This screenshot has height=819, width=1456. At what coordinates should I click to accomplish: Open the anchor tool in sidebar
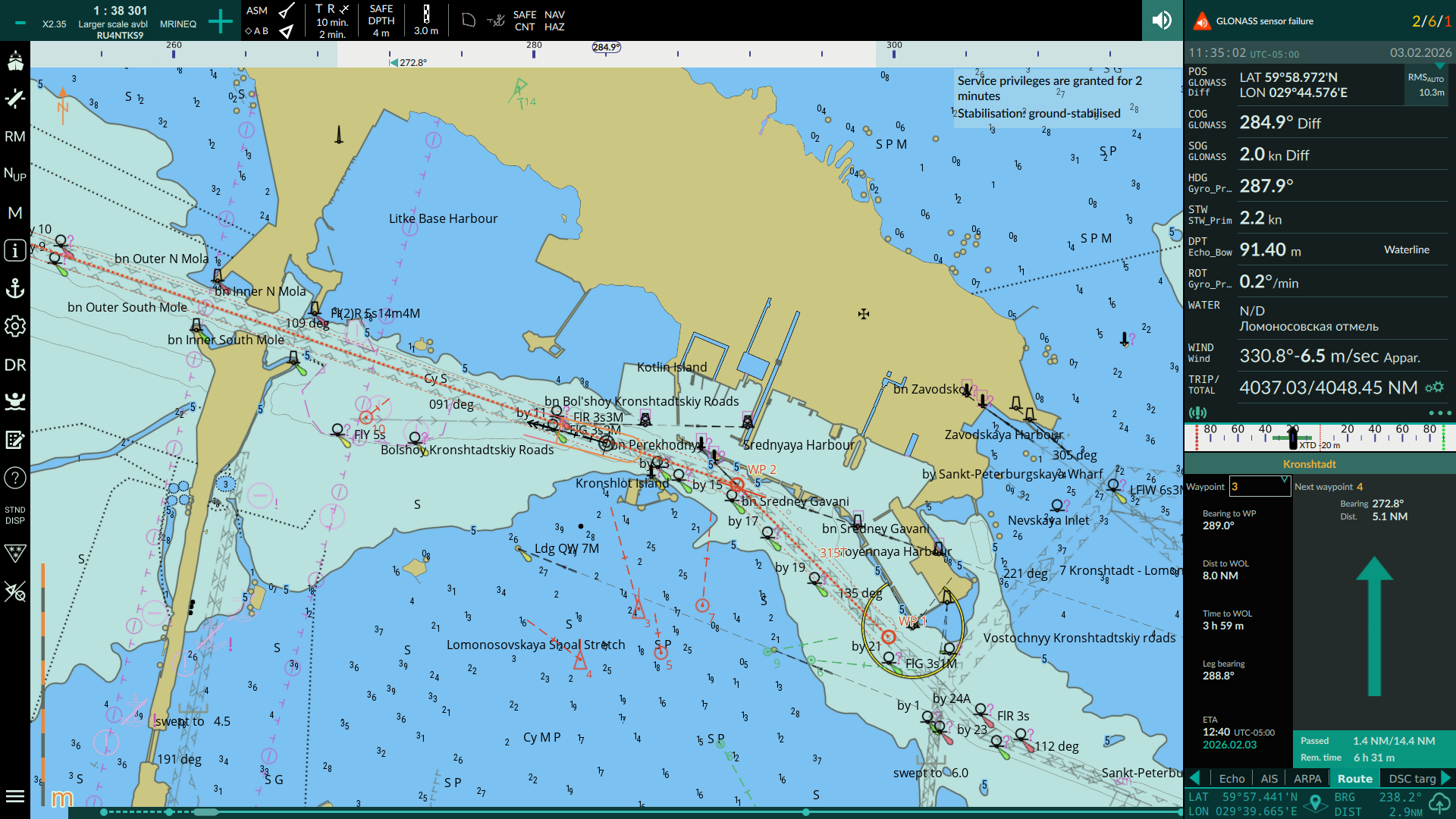[x=15, y=288]
